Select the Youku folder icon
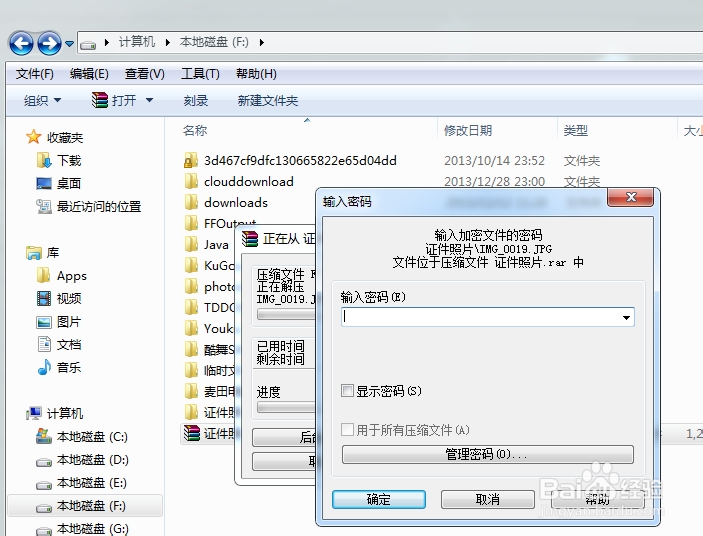Image resolution: width=703 pixels, height=536 pixels. click(191, 329)
